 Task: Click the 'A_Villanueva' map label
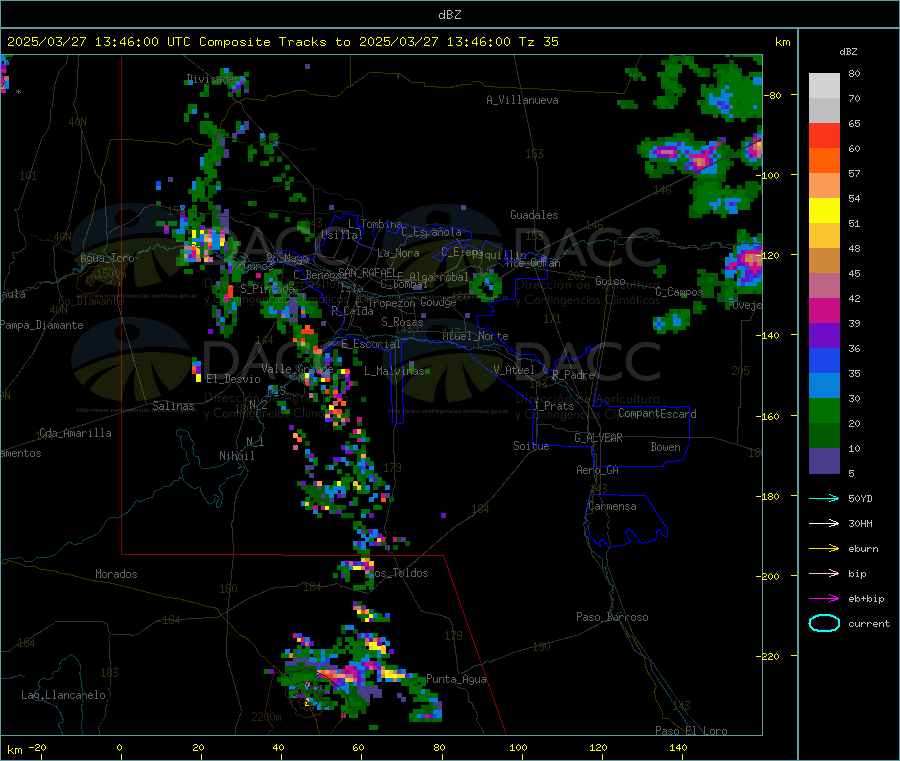(522, 100)
